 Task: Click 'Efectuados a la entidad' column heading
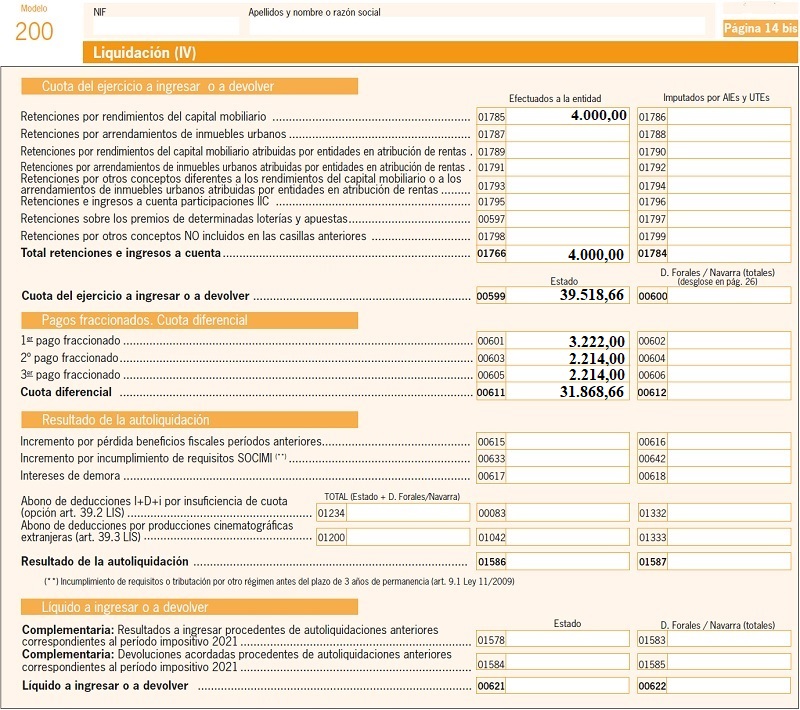coord(555,98)
